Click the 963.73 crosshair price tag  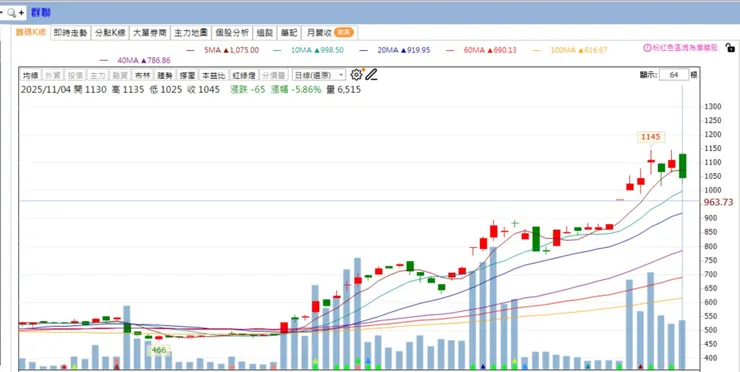(x=719, y=202)
